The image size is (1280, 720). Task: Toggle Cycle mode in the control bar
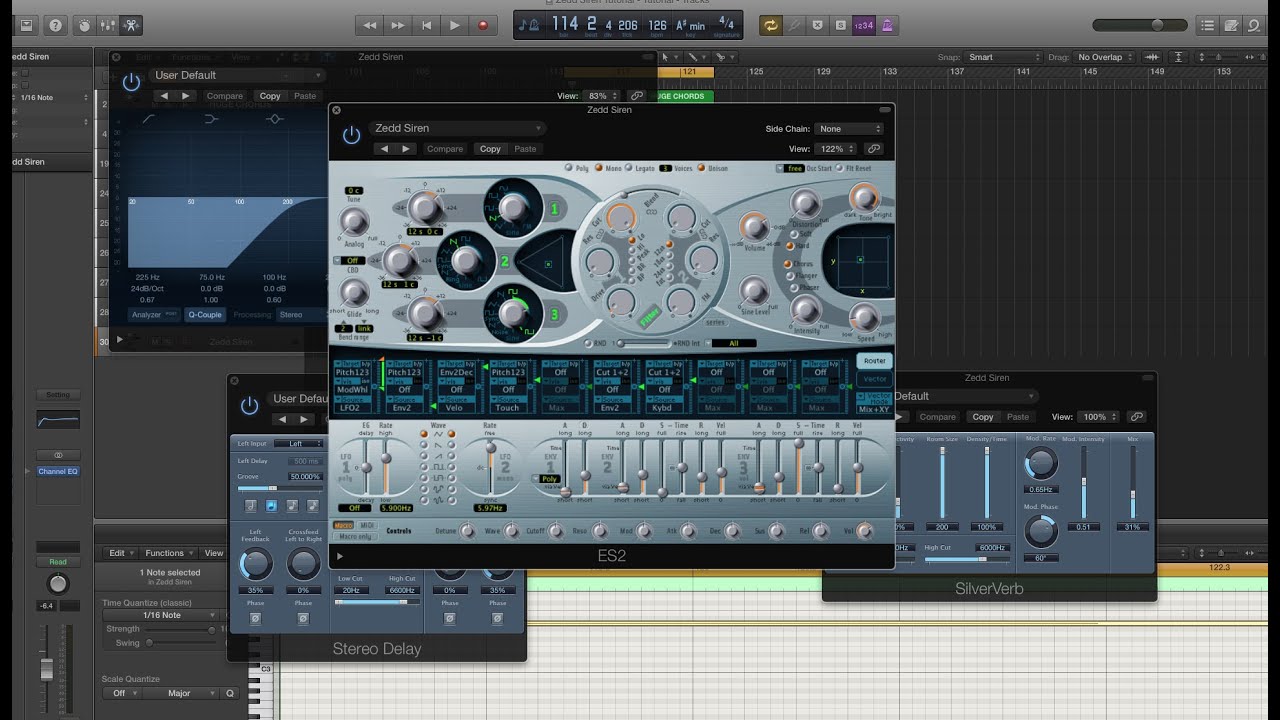[770, 25]
